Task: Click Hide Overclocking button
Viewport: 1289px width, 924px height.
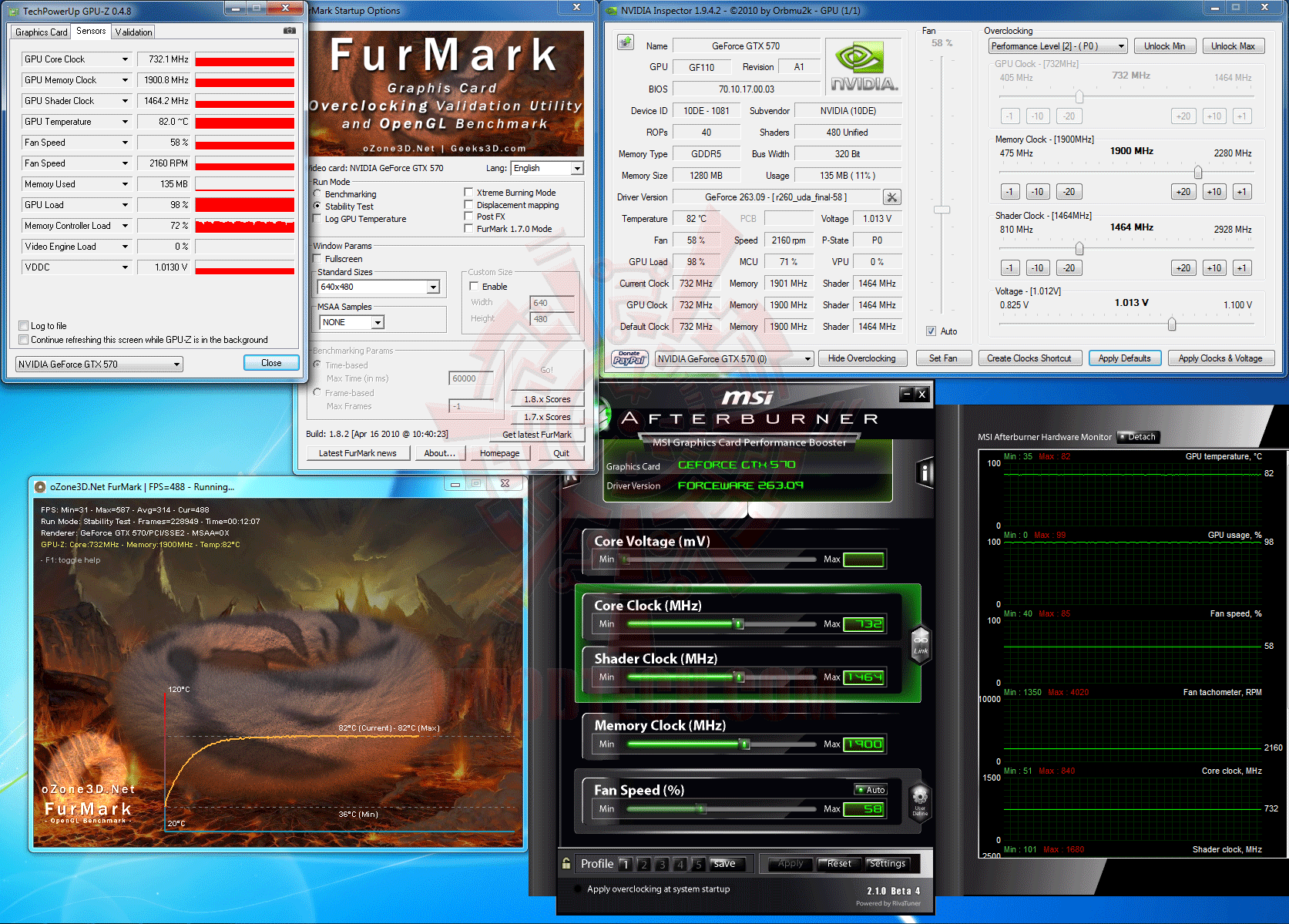Action: (862, 358)
